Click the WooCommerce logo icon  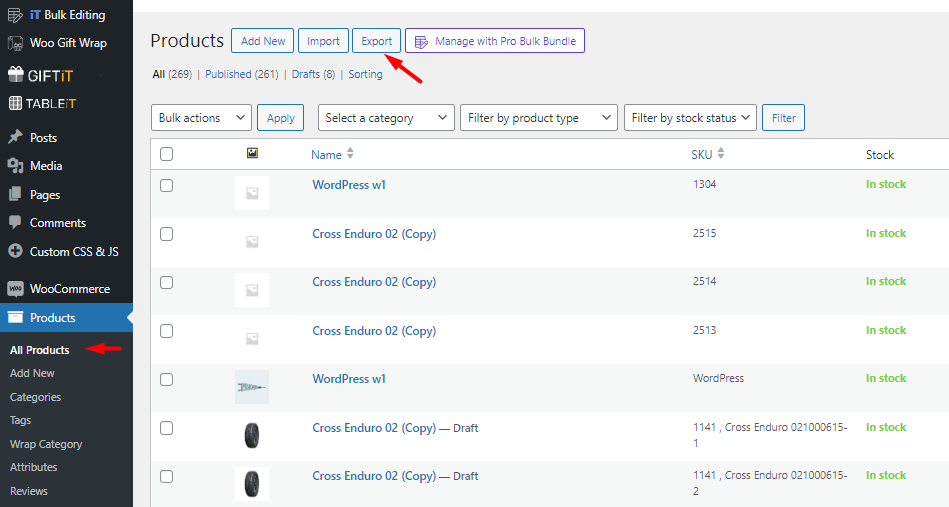pyautogui.click(x=15, y=289)
